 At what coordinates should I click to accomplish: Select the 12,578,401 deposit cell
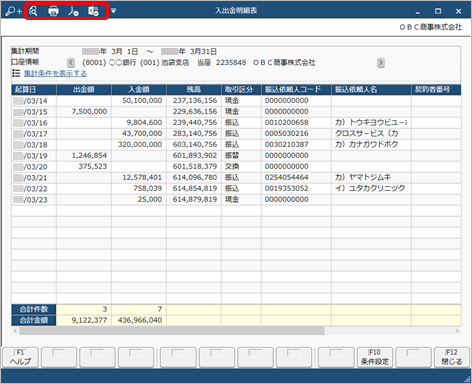139,178
